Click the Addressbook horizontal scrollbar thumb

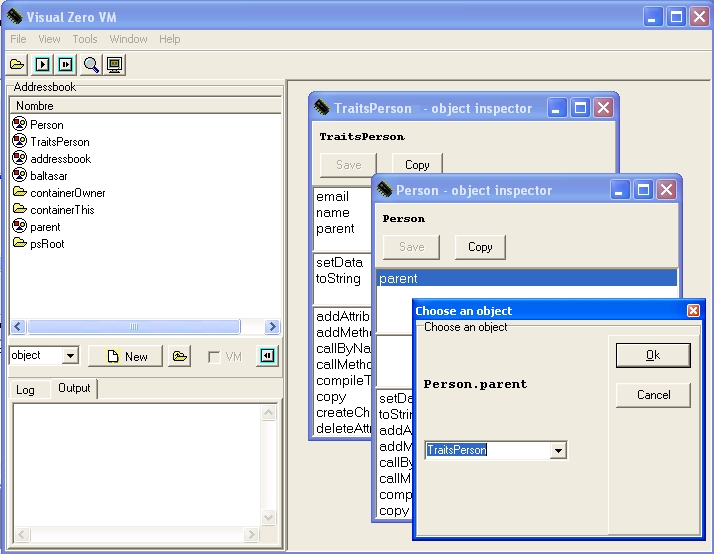tap(133, 327)
